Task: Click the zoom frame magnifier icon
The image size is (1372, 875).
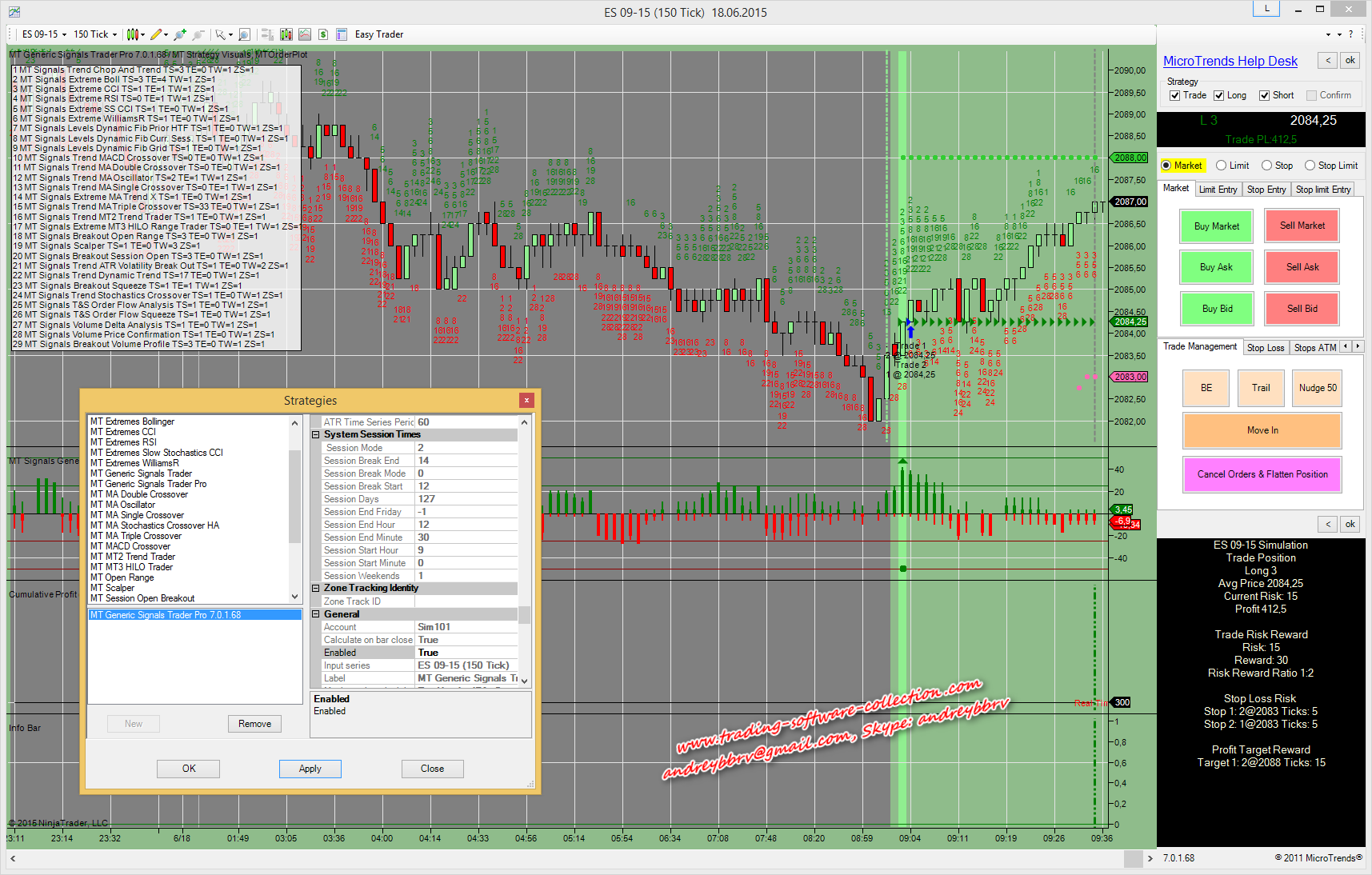Action: [x=245, y=34]
